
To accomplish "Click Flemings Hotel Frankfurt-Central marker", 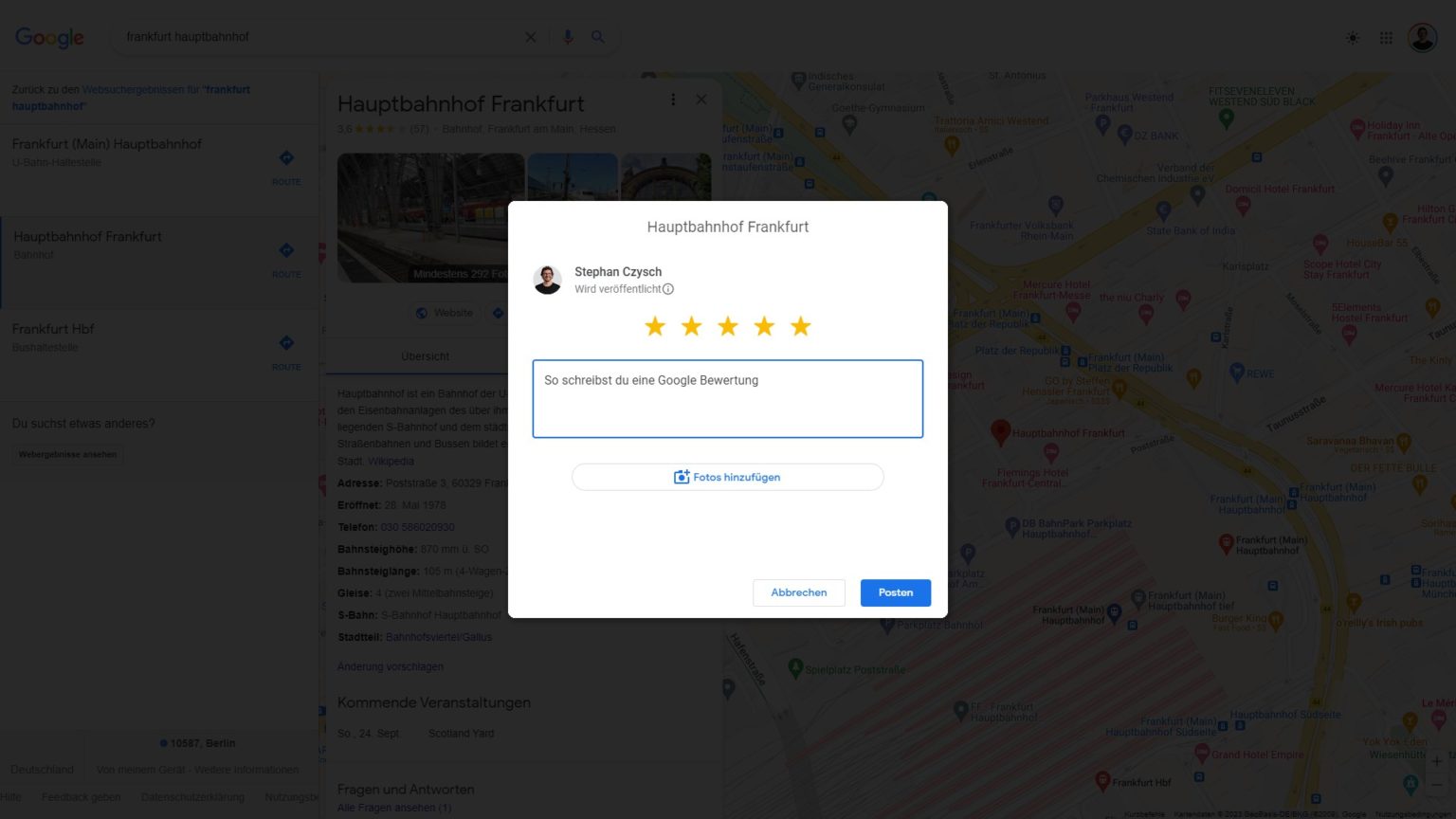I will pos(1050,452).
